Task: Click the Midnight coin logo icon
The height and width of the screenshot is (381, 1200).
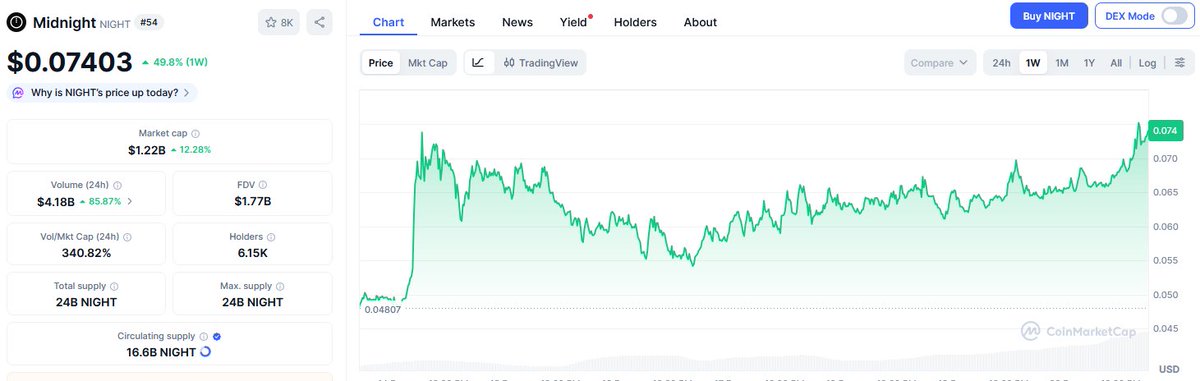Action: [17, 21]
